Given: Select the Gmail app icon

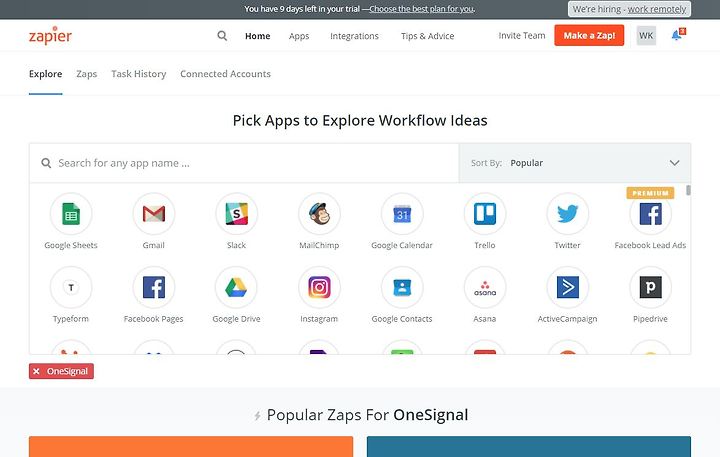Looking at the screenshot, I should click(x=153, y=214).
